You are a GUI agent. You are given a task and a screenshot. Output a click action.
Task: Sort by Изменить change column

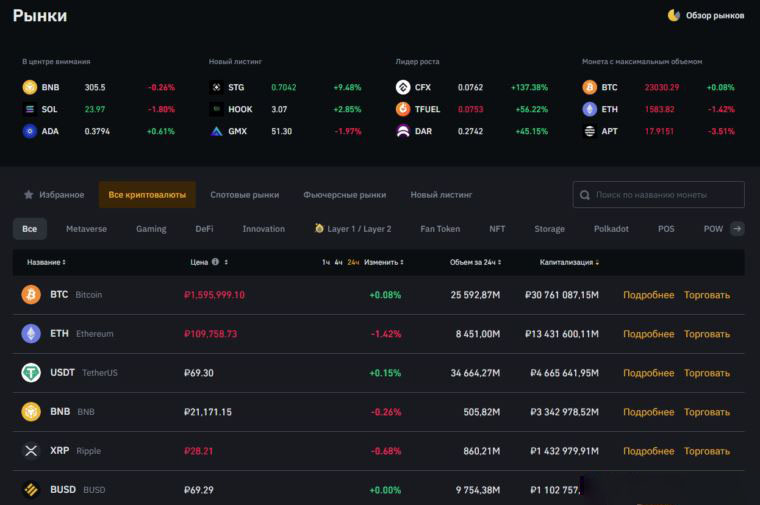(383, 262)
